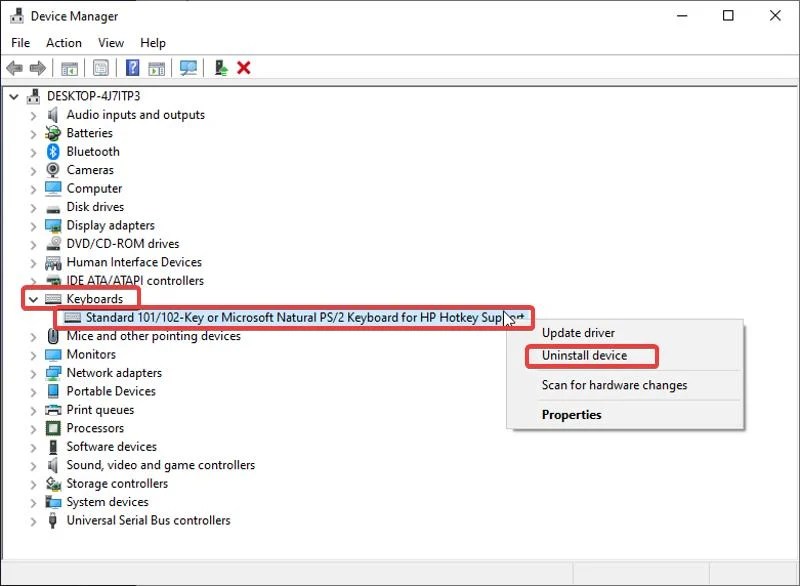Viewport: 800px width, 586px height.
Task: Expand the Display adapters category
Action: pos(31,225)
